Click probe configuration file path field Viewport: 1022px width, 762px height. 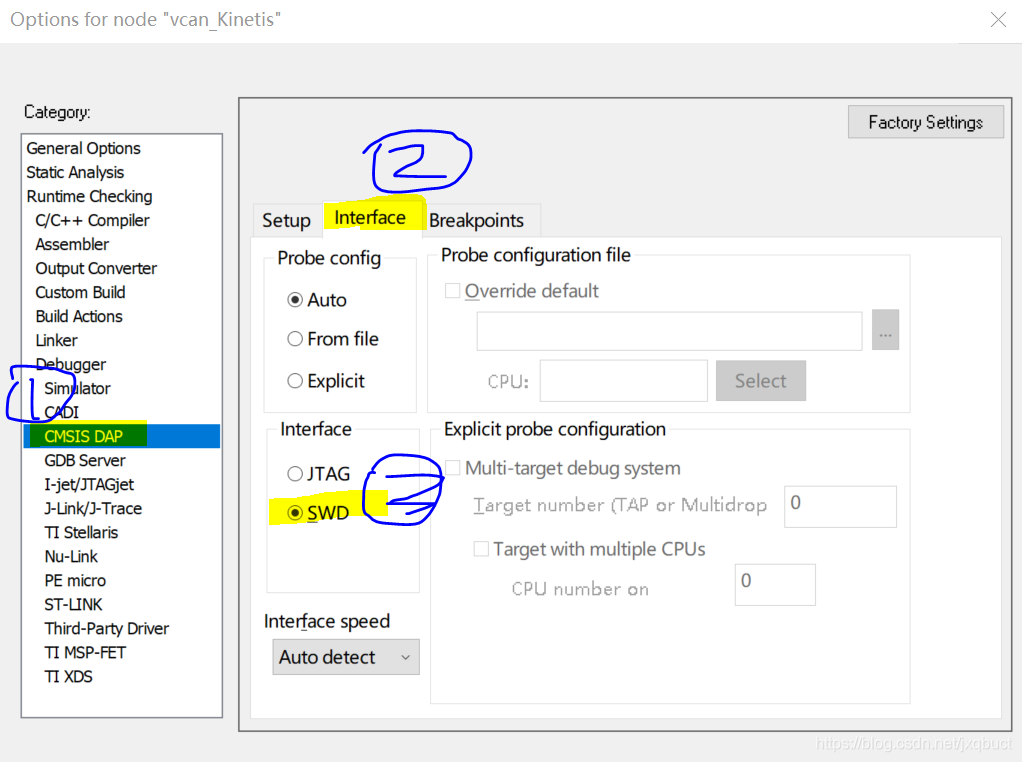669,331
